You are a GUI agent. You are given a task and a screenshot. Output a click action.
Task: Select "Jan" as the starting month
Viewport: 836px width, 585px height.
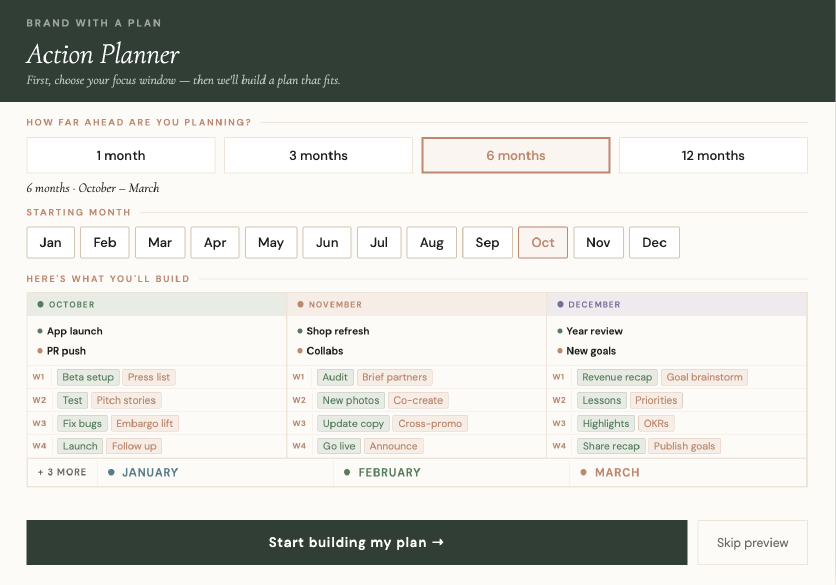tap(50, 242)
